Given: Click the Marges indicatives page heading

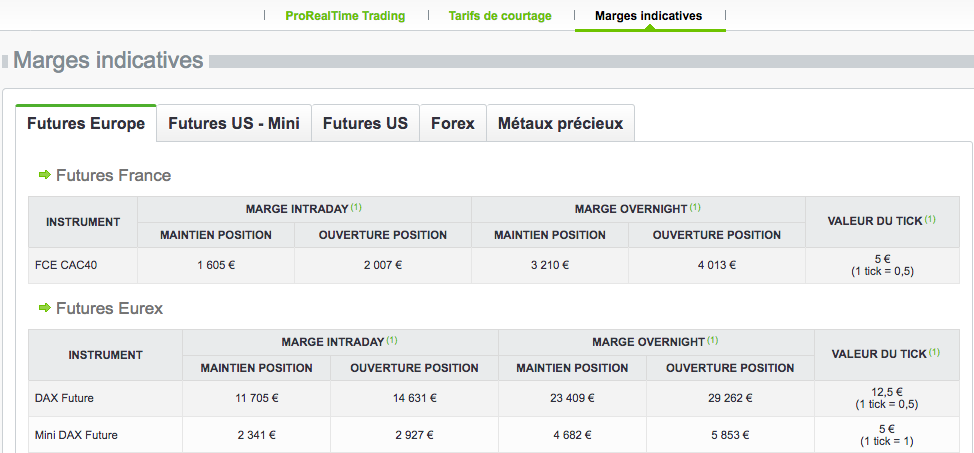Looking at the screenshot, I should [108, 61].
